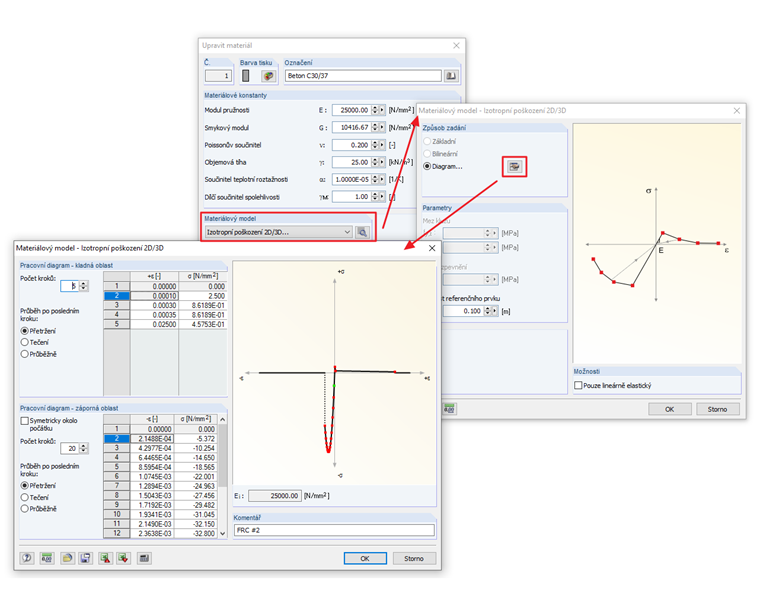
Task: Click Storno in back material model window
Action: (717, 409)
